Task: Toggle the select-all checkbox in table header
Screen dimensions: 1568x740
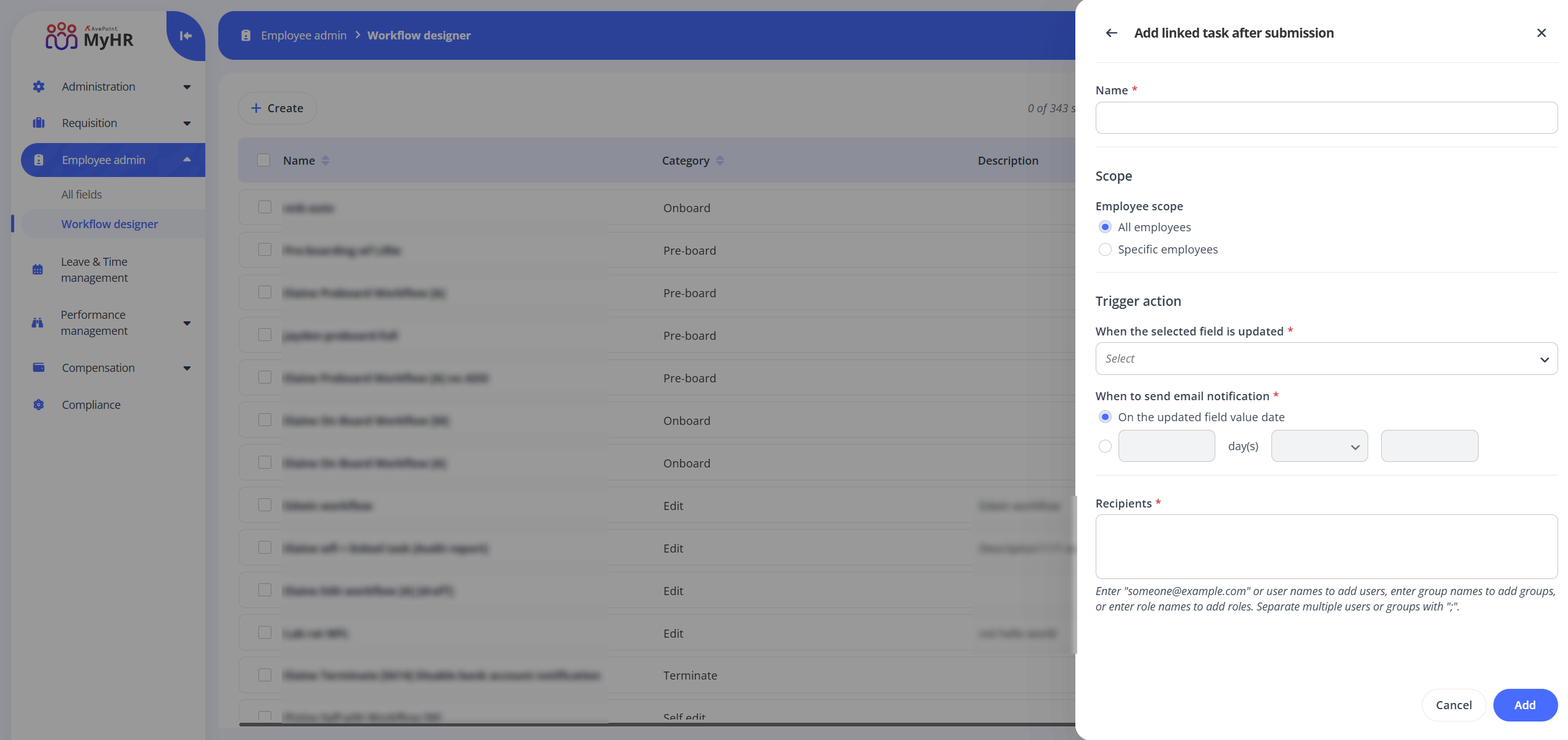Action: tap(263, 160)
